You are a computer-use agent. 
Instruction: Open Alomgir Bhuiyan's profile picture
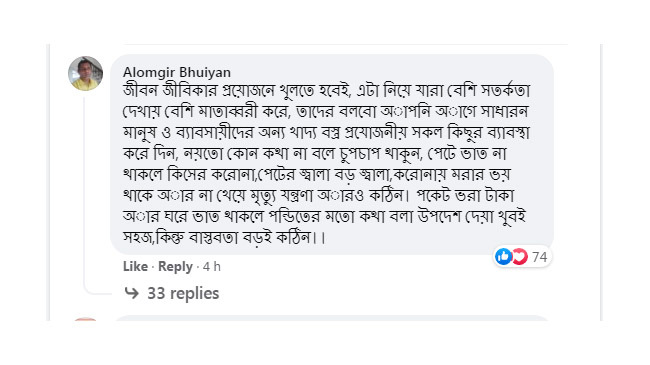(x=85, y=73)
